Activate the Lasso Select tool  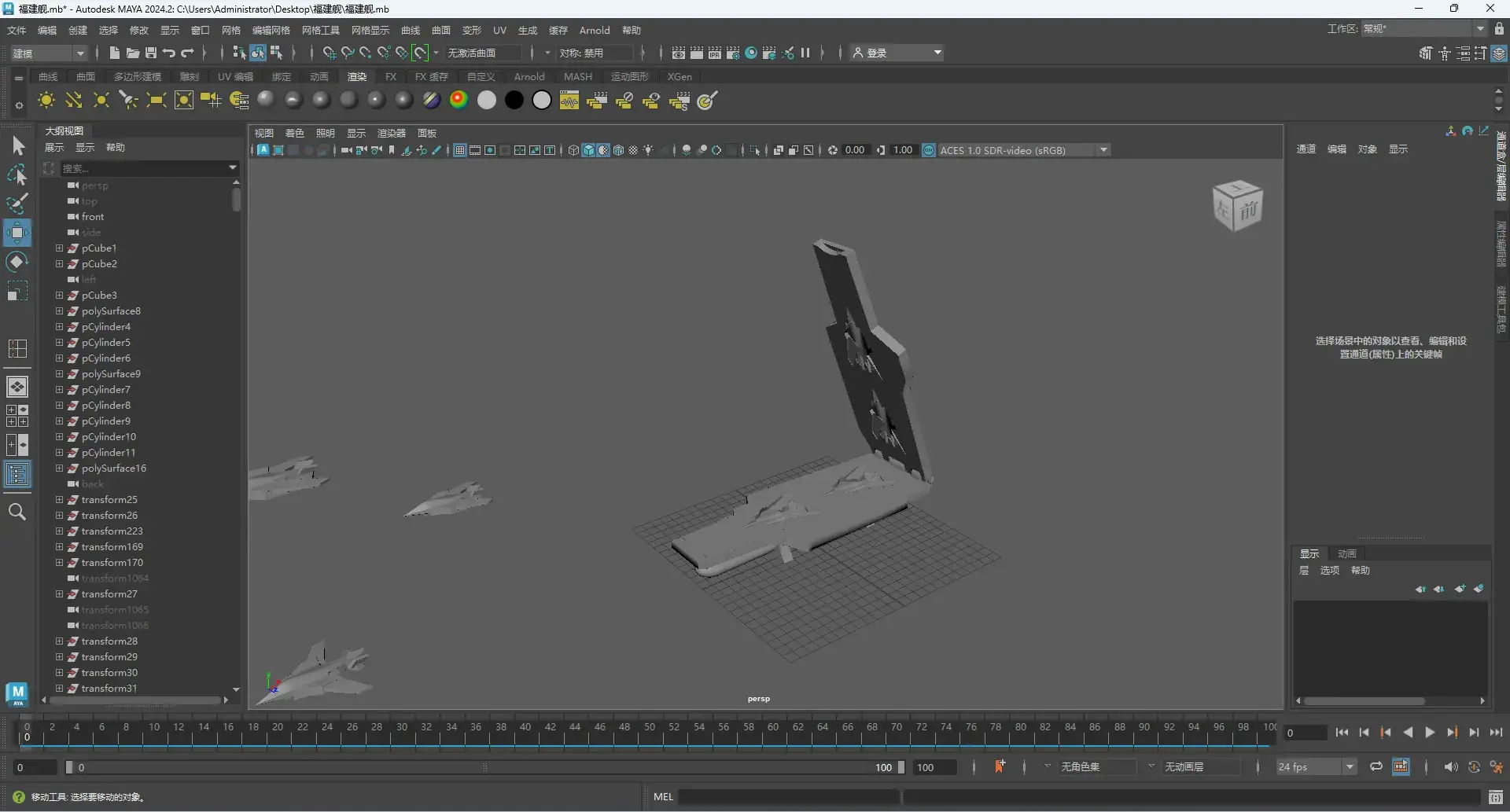[x=18, y=175]
